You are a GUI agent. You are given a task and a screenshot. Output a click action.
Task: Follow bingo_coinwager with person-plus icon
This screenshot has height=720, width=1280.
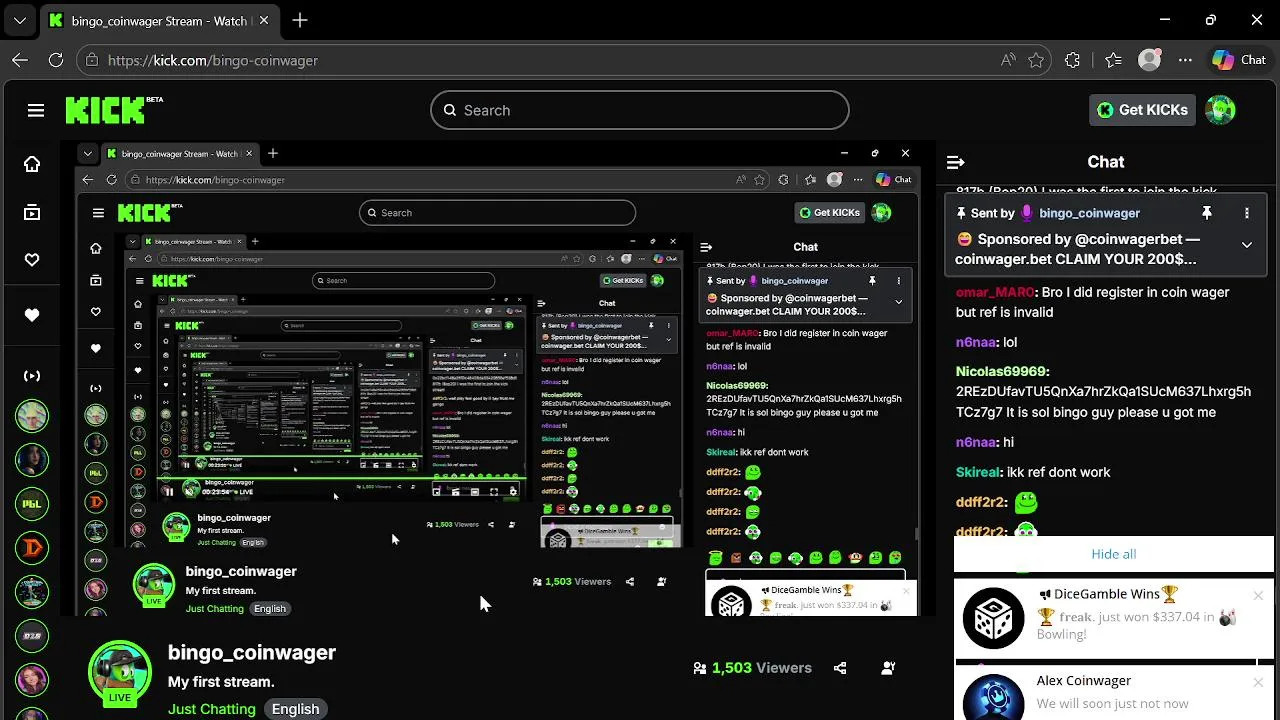888,668
